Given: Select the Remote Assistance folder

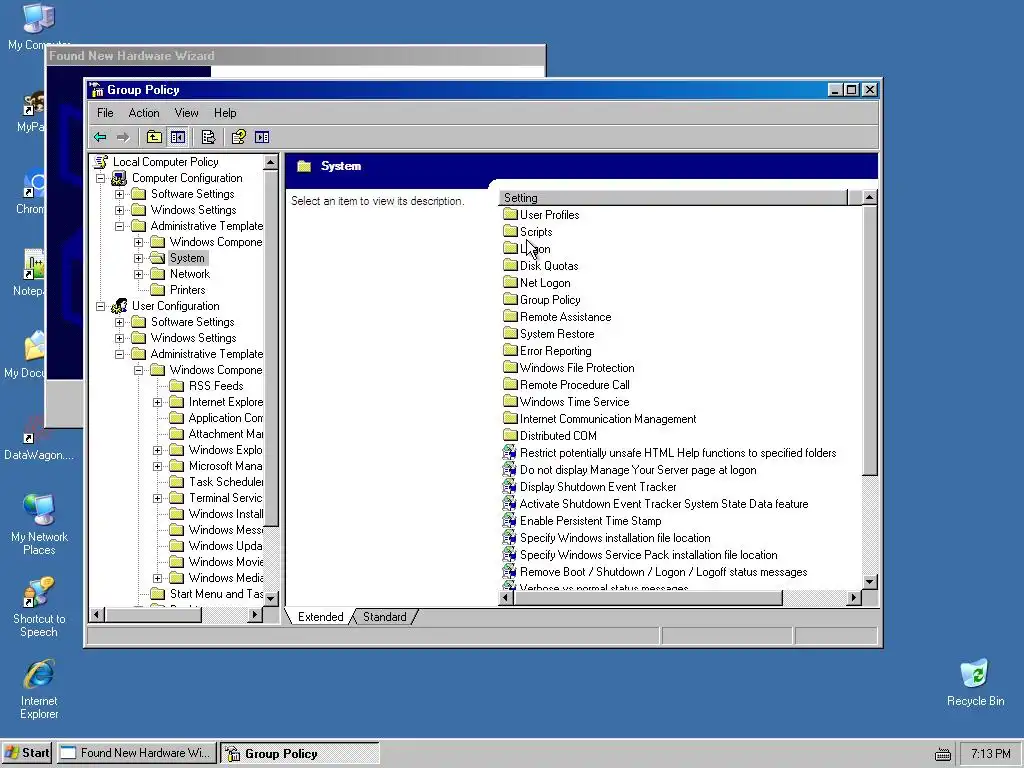Looking at the screenshot, I should [x=566, y=317].
